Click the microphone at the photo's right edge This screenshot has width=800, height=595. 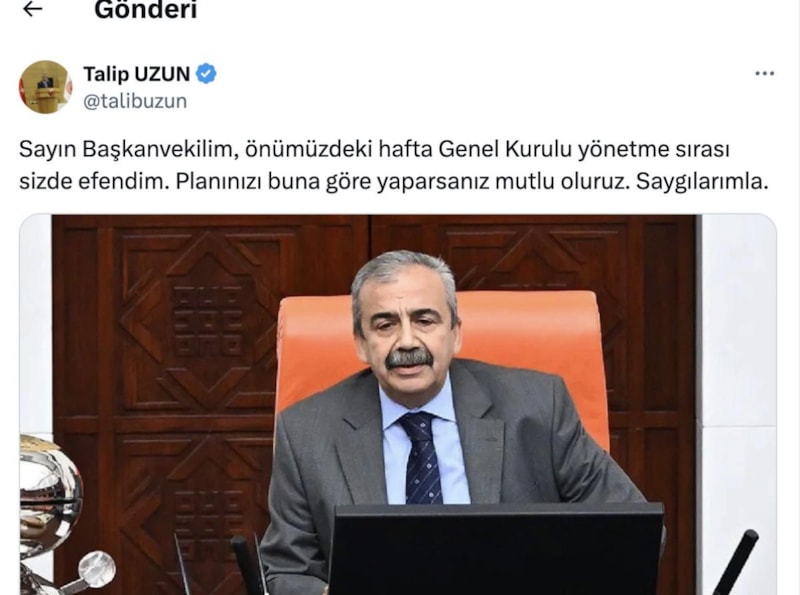pos(735,562)
